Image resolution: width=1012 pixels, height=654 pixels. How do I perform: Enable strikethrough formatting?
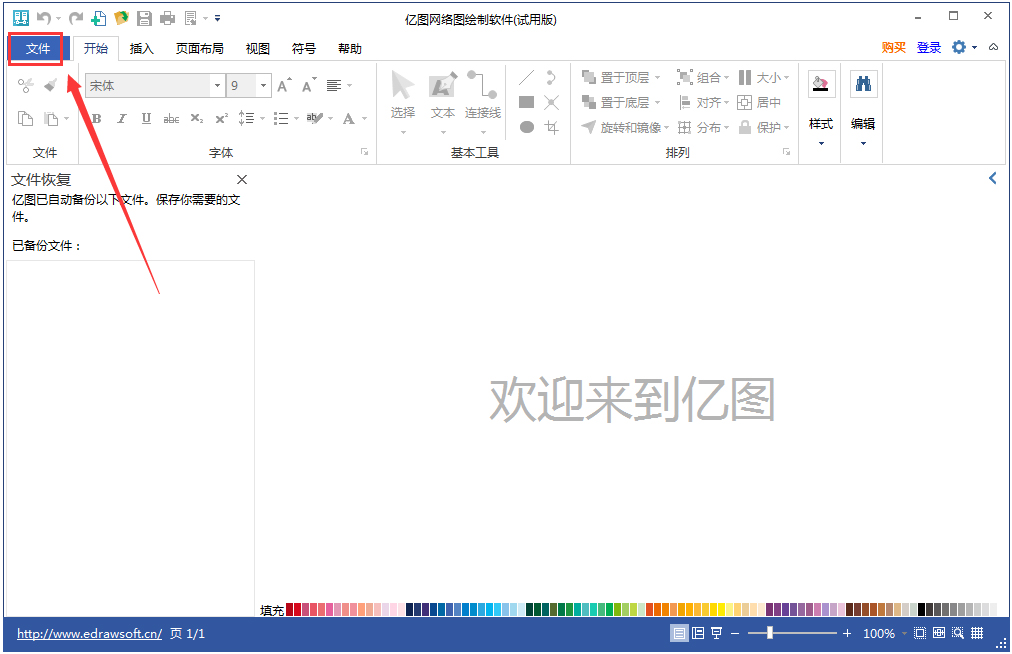click(171, 118)
